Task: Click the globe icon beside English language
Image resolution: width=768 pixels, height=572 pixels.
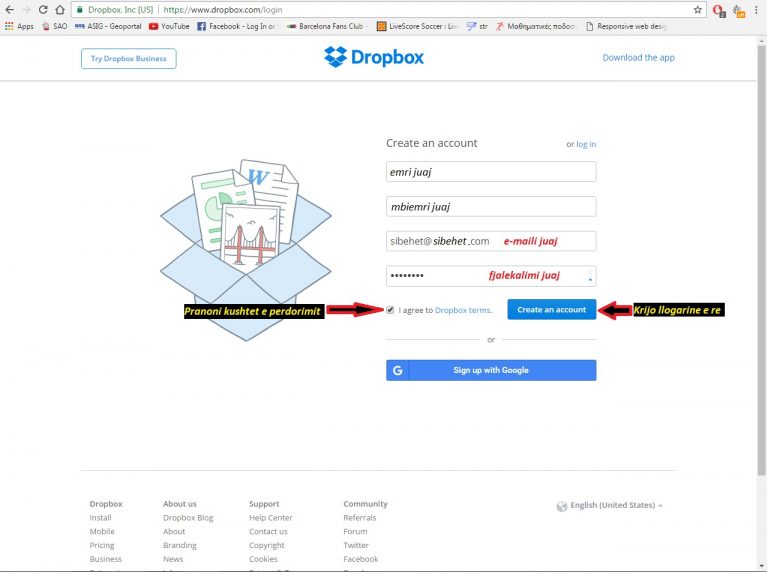Action: click(x=562, y=506)
